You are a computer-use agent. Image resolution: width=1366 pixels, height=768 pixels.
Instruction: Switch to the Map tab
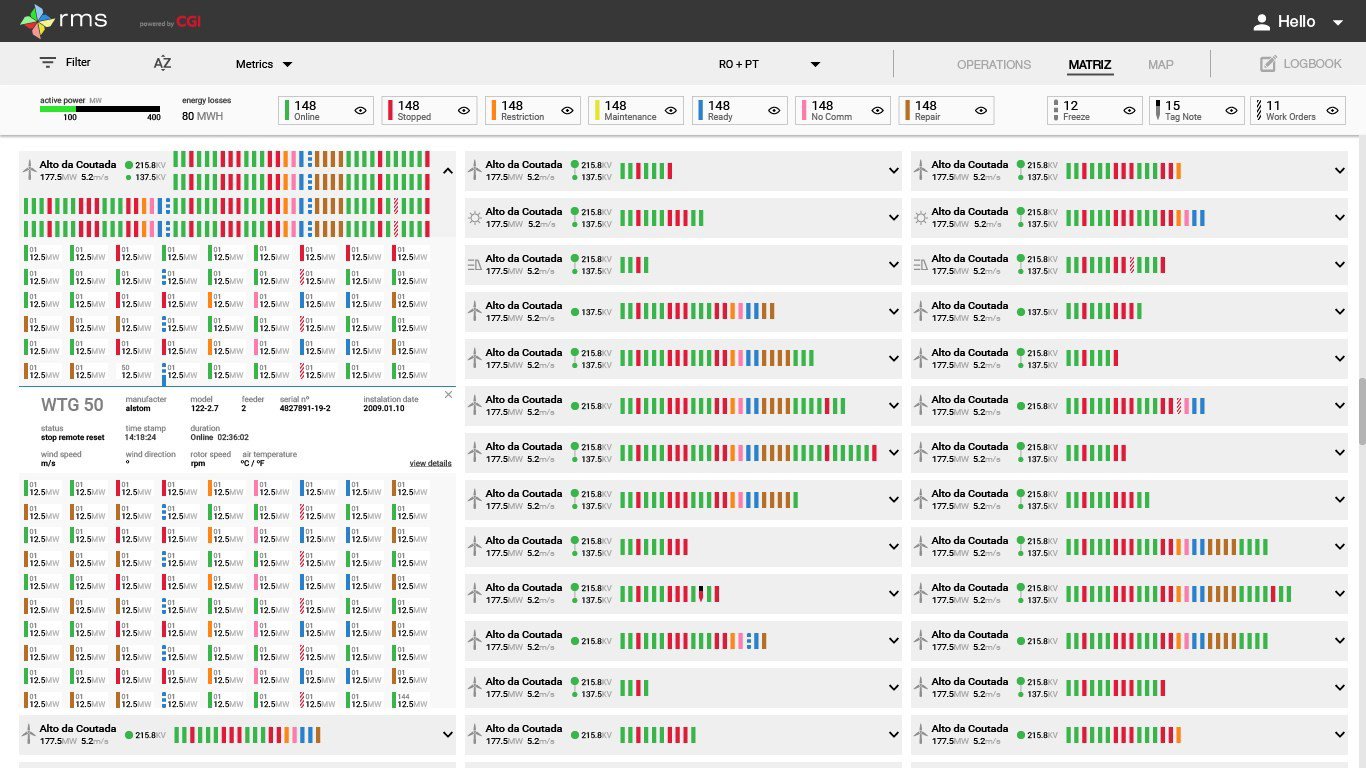click(x=1160, y=65)
